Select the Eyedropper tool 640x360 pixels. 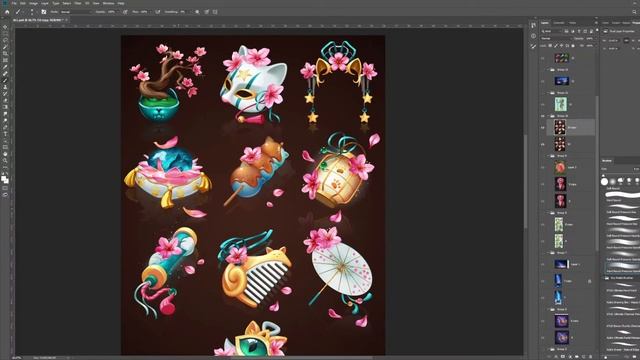pos(5,67)
